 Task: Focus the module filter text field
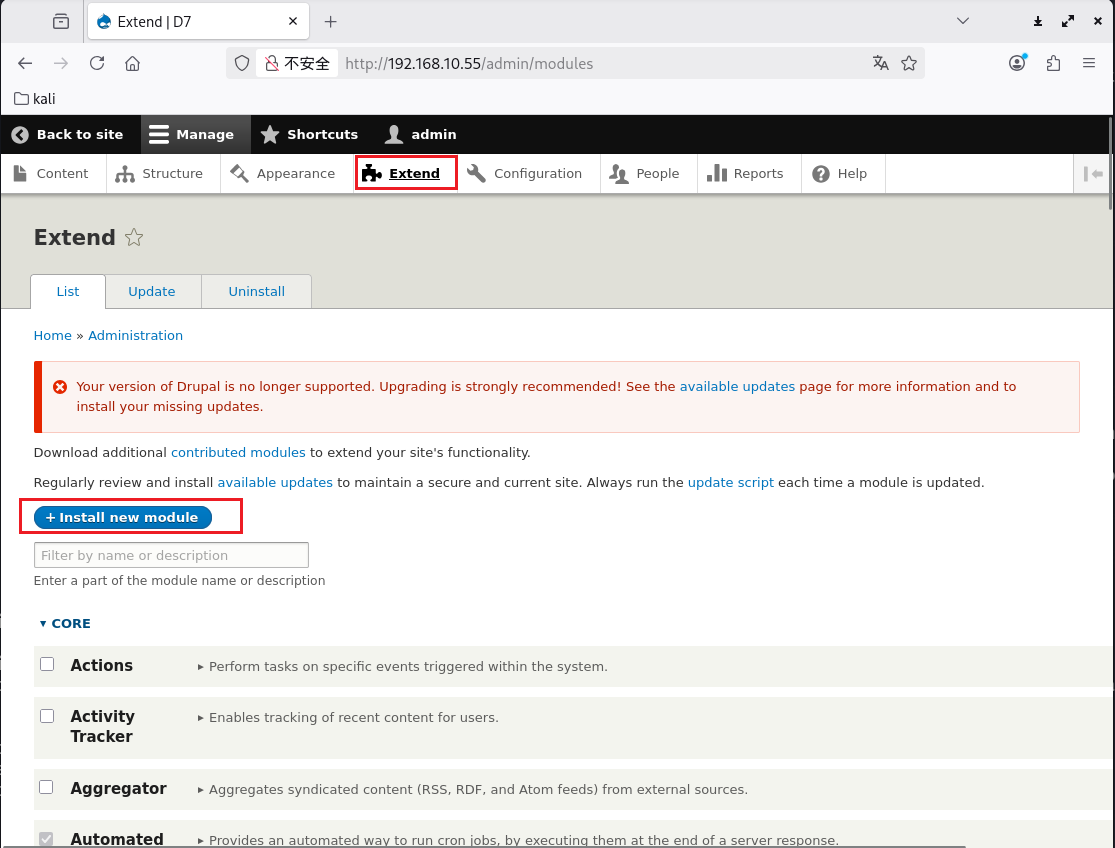click(171, 555)
